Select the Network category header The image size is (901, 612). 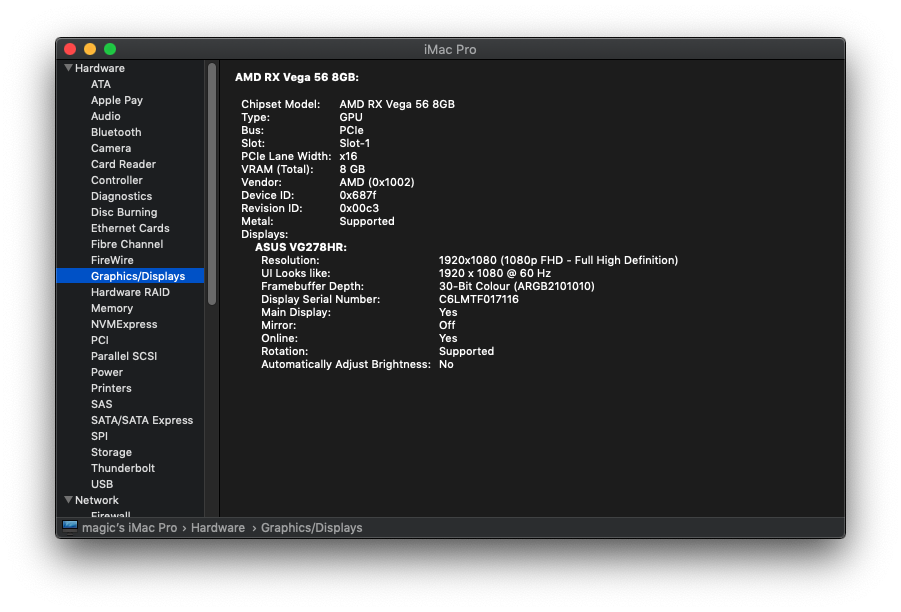(x=97, y=500)
